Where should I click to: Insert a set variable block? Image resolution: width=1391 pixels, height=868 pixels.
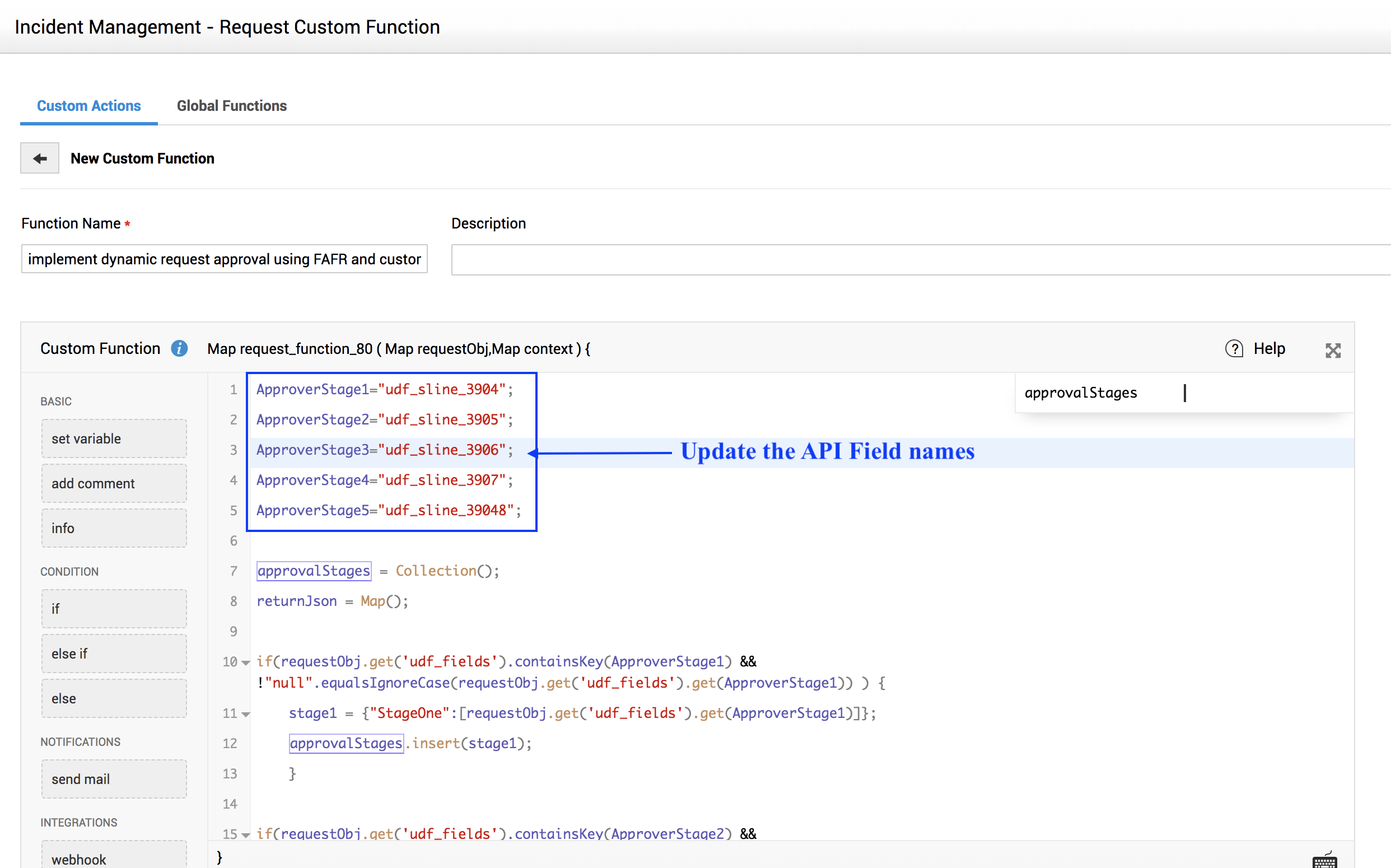(x=114, y=438)
